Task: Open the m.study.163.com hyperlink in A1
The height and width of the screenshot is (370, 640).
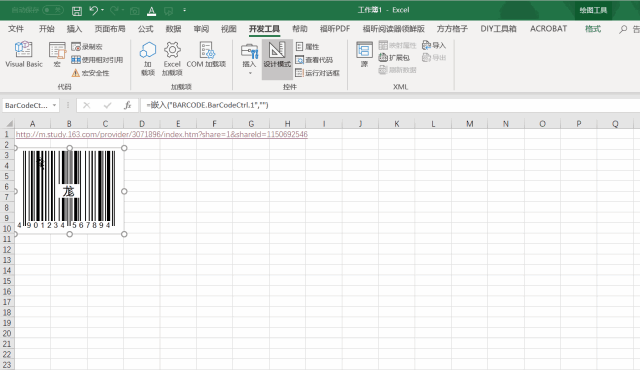Action: 162,134
